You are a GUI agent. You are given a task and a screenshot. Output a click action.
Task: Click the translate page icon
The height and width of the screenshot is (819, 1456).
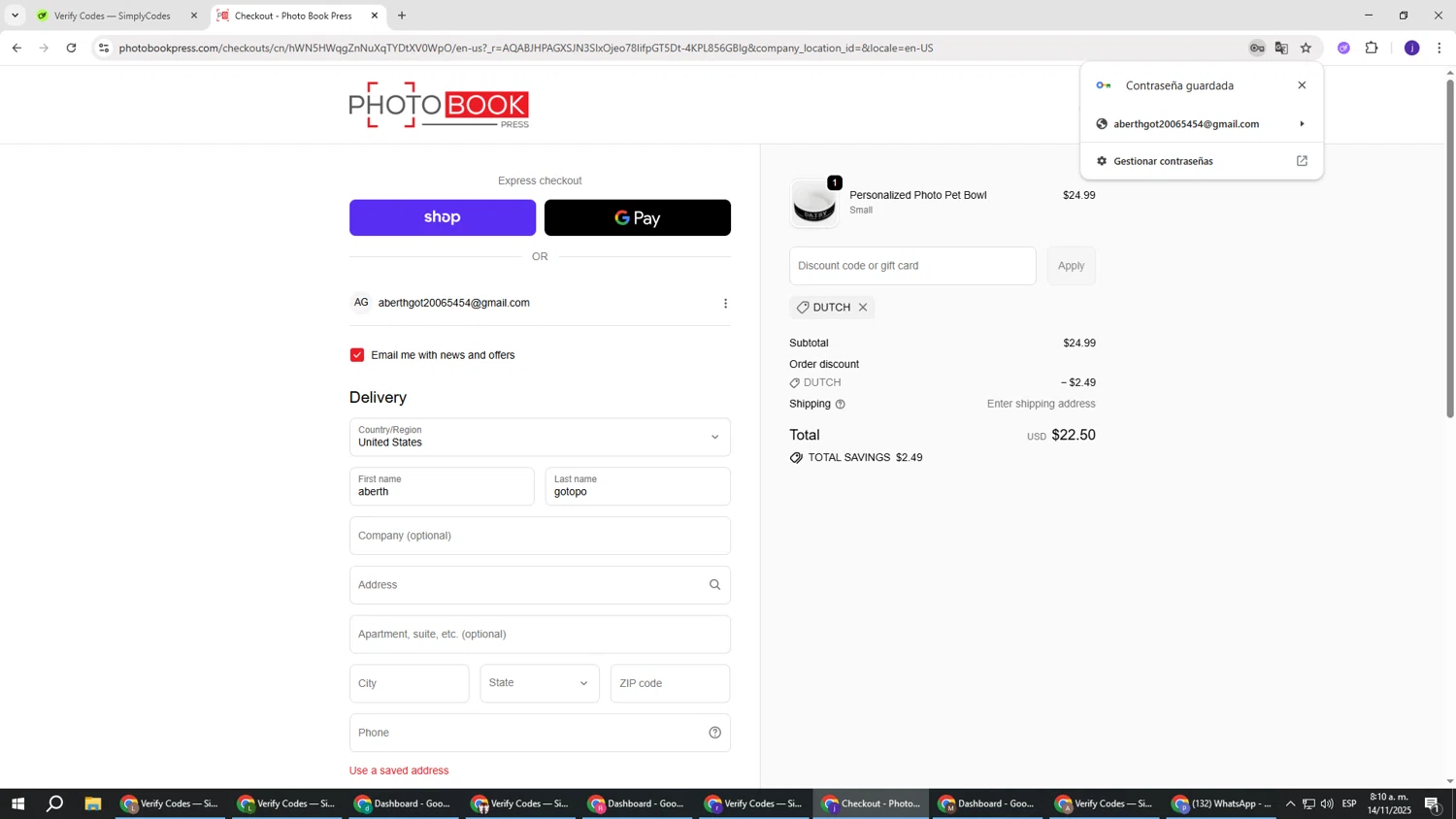[x=1281, y=48]
